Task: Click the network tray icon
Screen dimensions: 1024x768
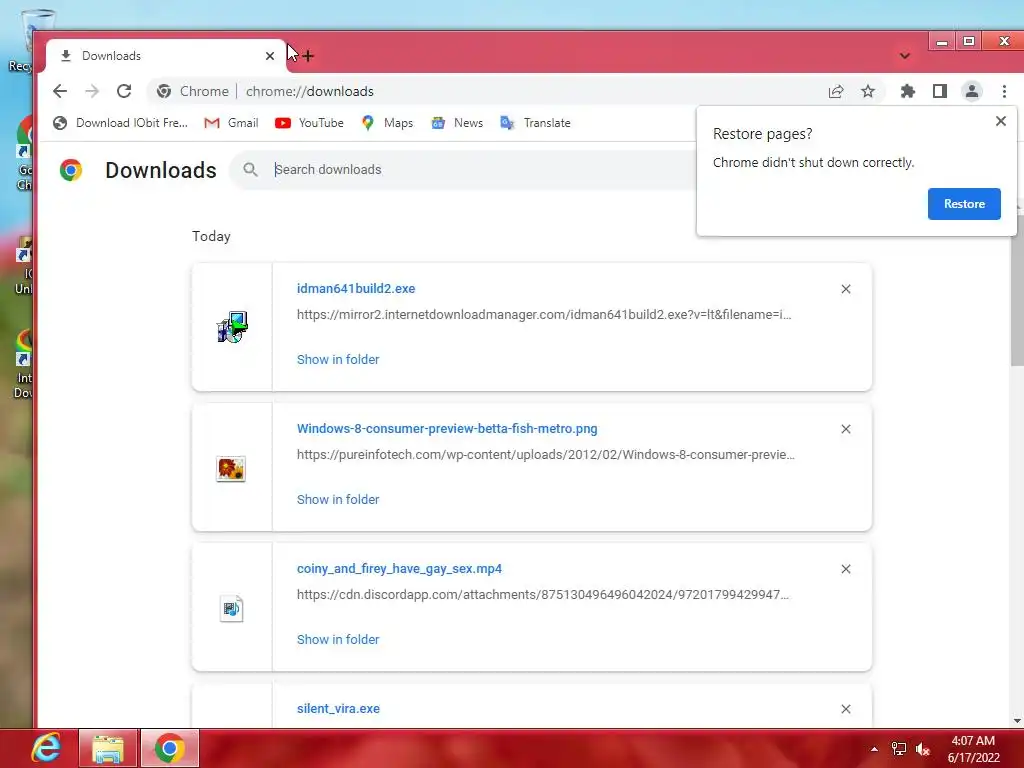Action: 899,749
